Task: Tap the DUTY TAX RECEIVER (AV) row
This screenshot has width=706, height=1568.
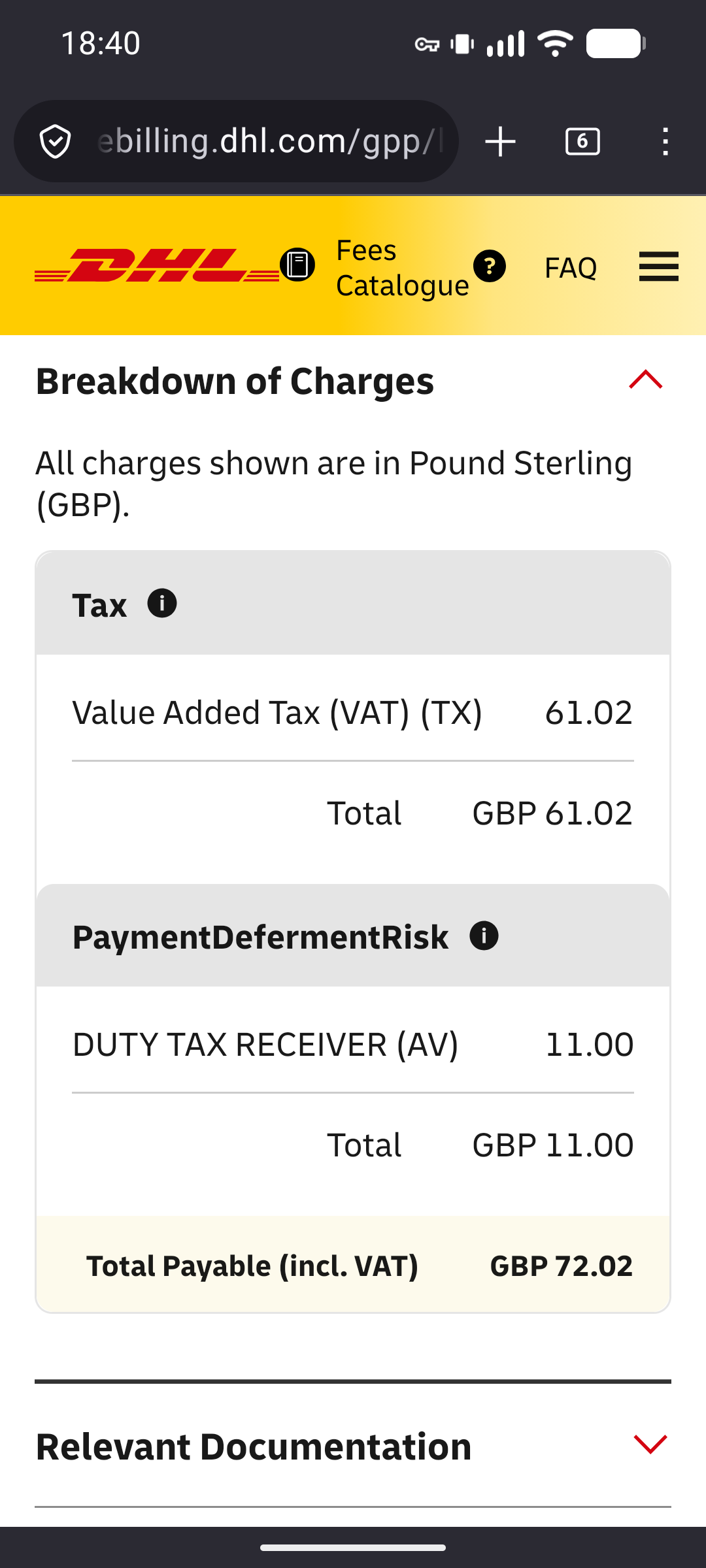Action: tap(353, 1045)
